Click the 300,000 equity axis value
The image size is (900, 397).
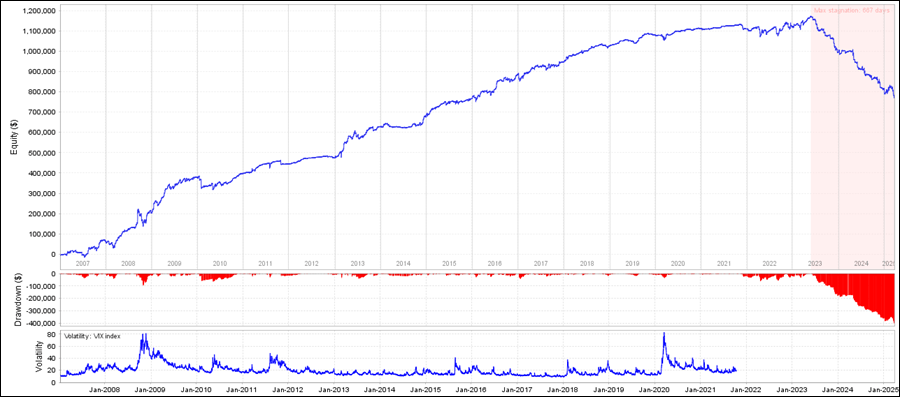42,193
